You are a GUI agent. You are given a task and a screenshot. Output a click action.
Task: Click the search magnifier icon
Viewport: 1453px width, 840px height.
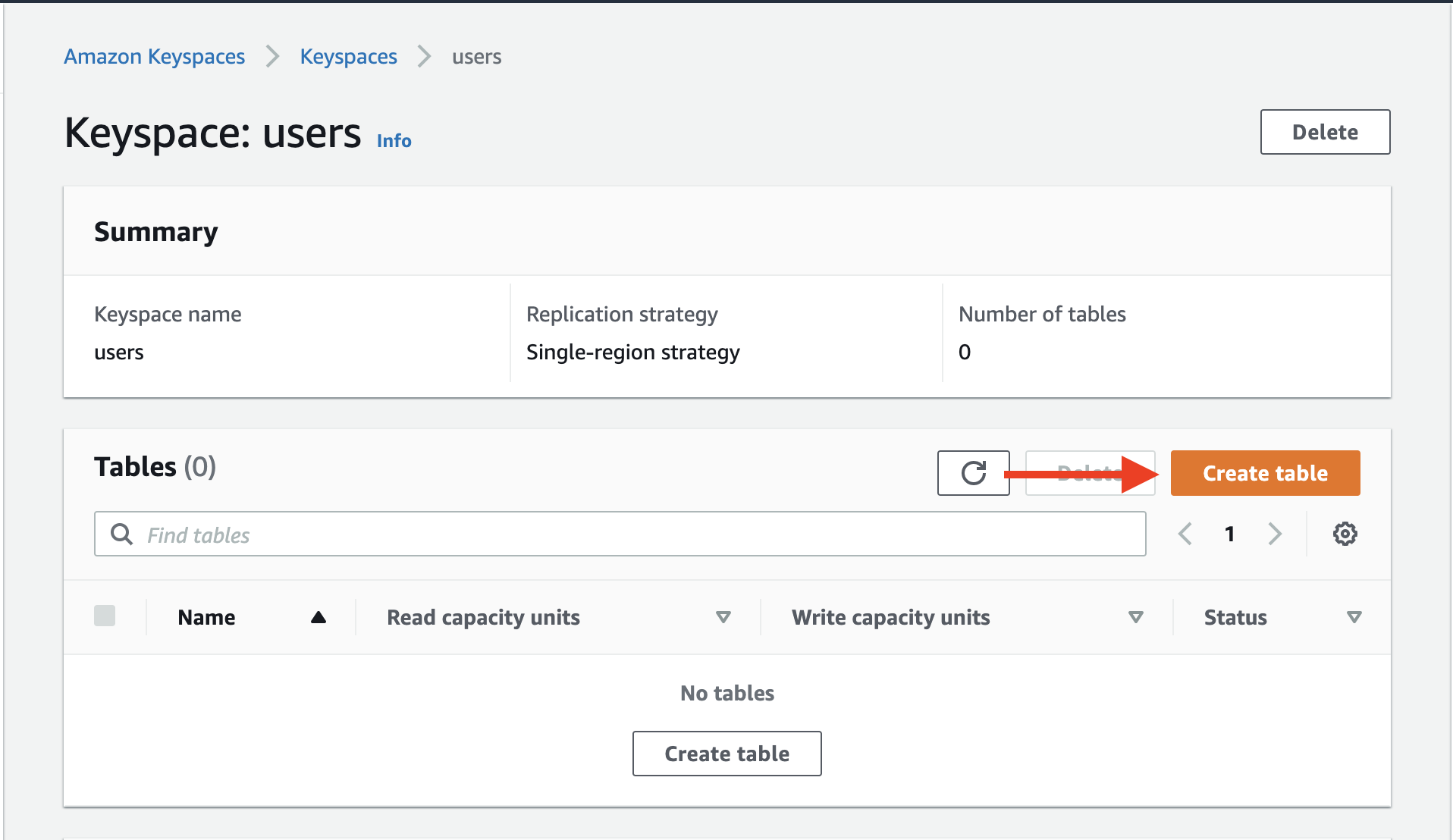point(121,534)
